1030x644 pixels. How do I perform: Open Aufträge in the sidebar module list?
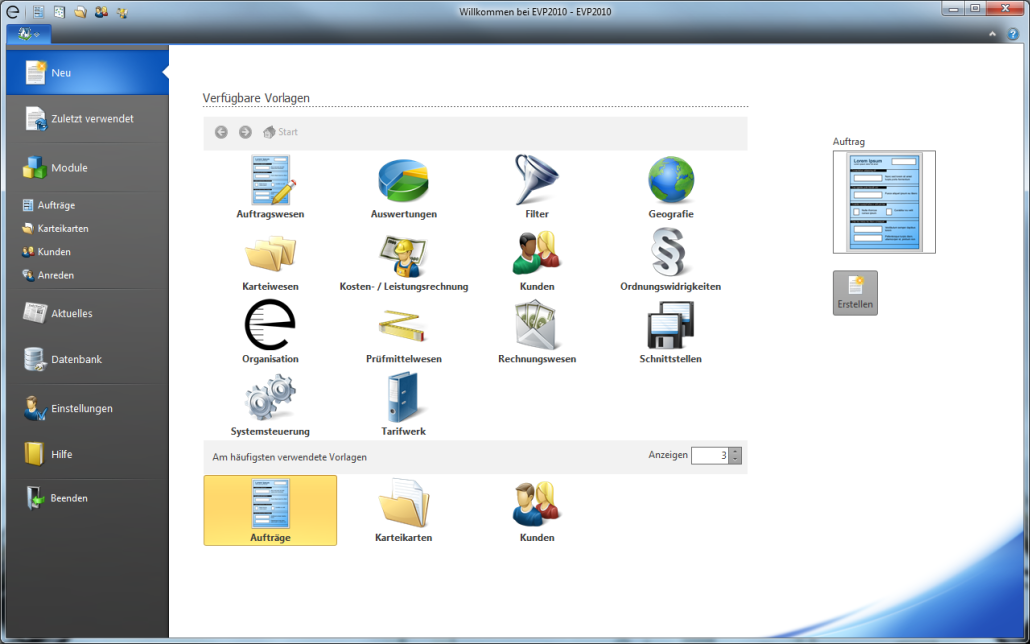49,205
